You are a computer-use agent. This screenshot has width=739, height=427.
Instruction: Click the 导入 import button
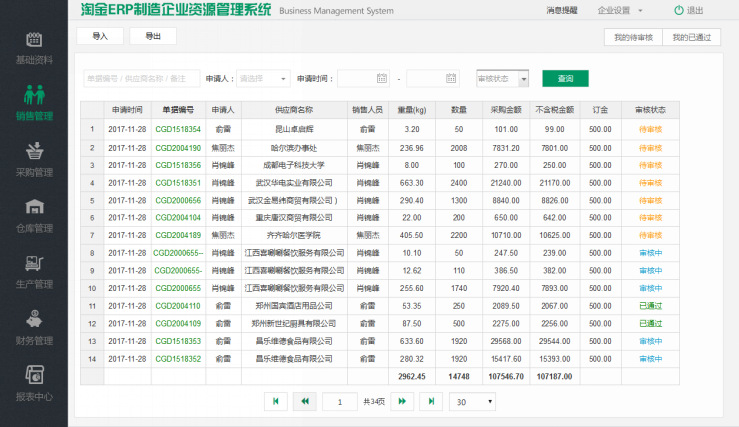[99, 35]
